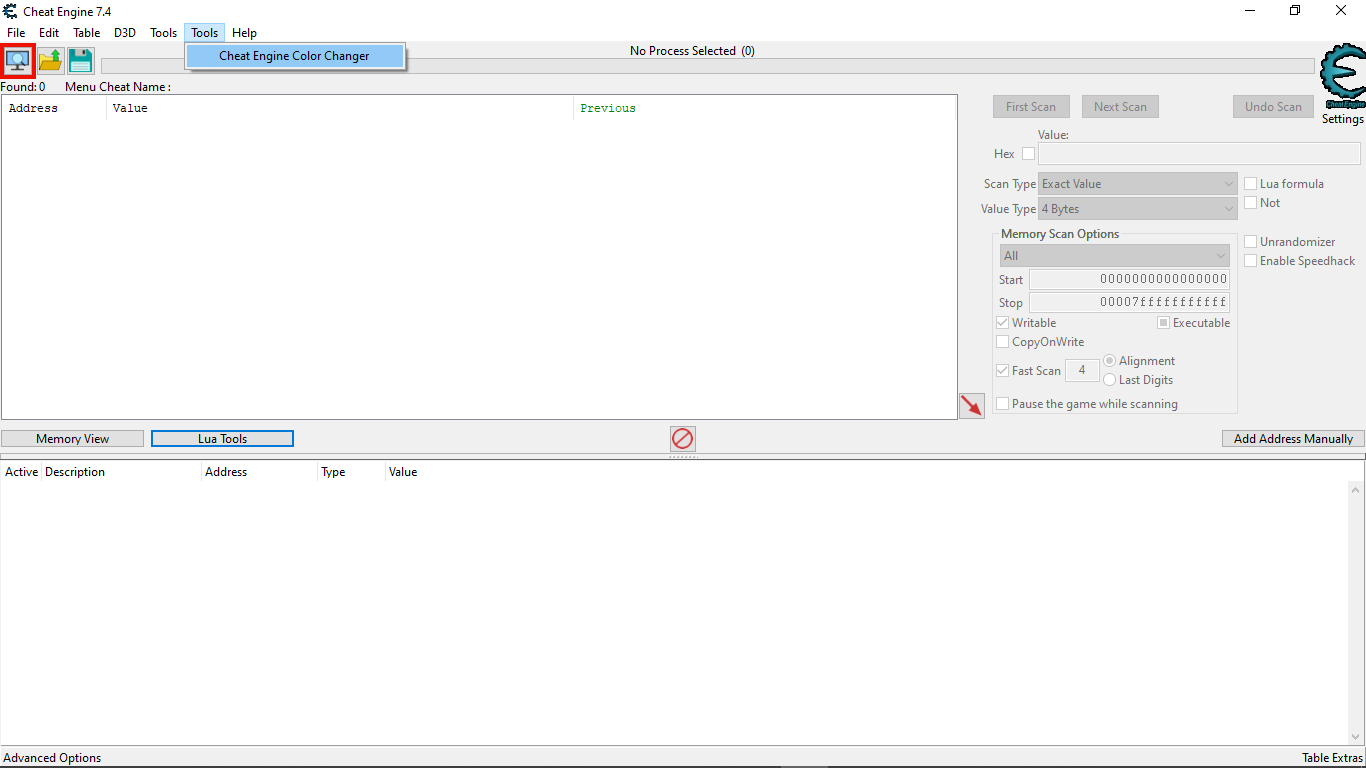The height and width of the screenshot is (768, 1366).
Task: Open the Value Type dropdown
Action: 1138,209
